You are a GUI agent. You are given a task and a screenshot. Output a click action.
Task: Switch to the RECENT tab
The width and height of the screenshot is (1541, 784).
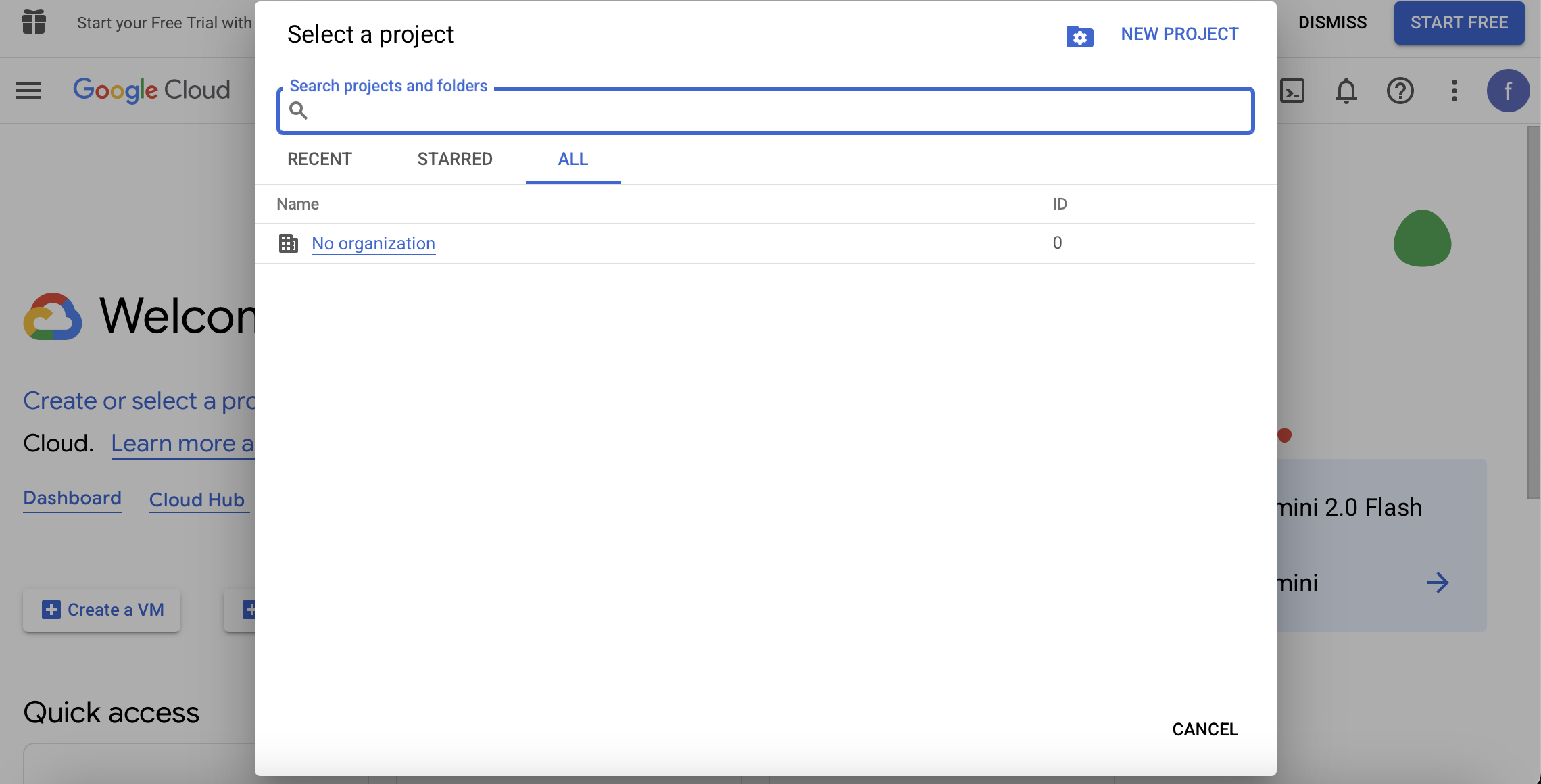(320, 159)
